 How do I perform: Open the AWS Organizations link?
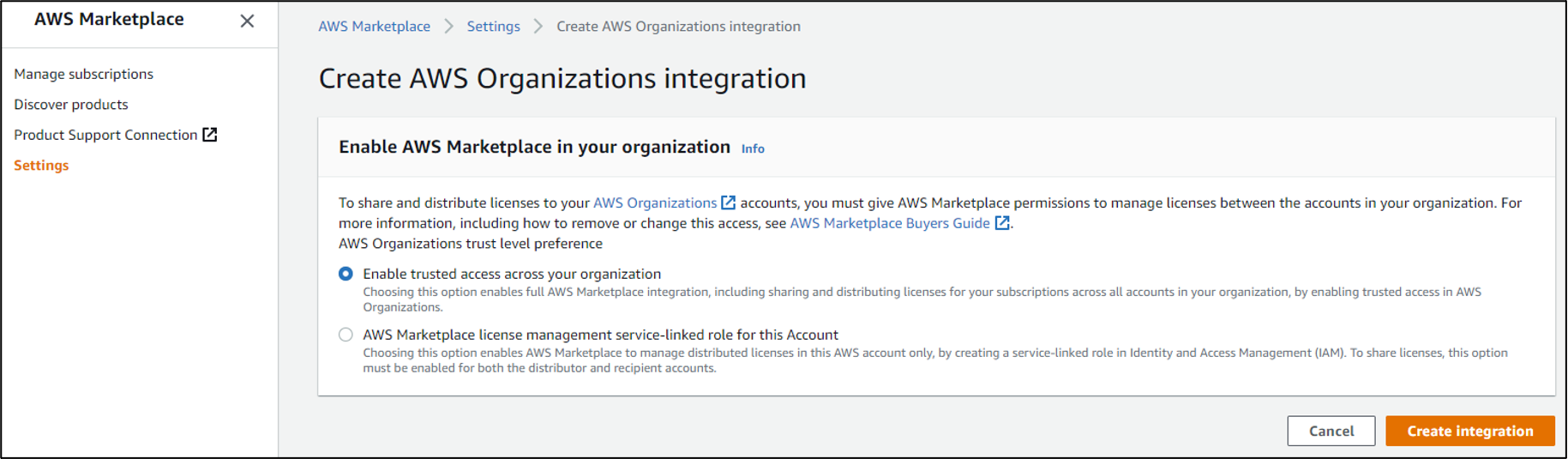[654, 202]
